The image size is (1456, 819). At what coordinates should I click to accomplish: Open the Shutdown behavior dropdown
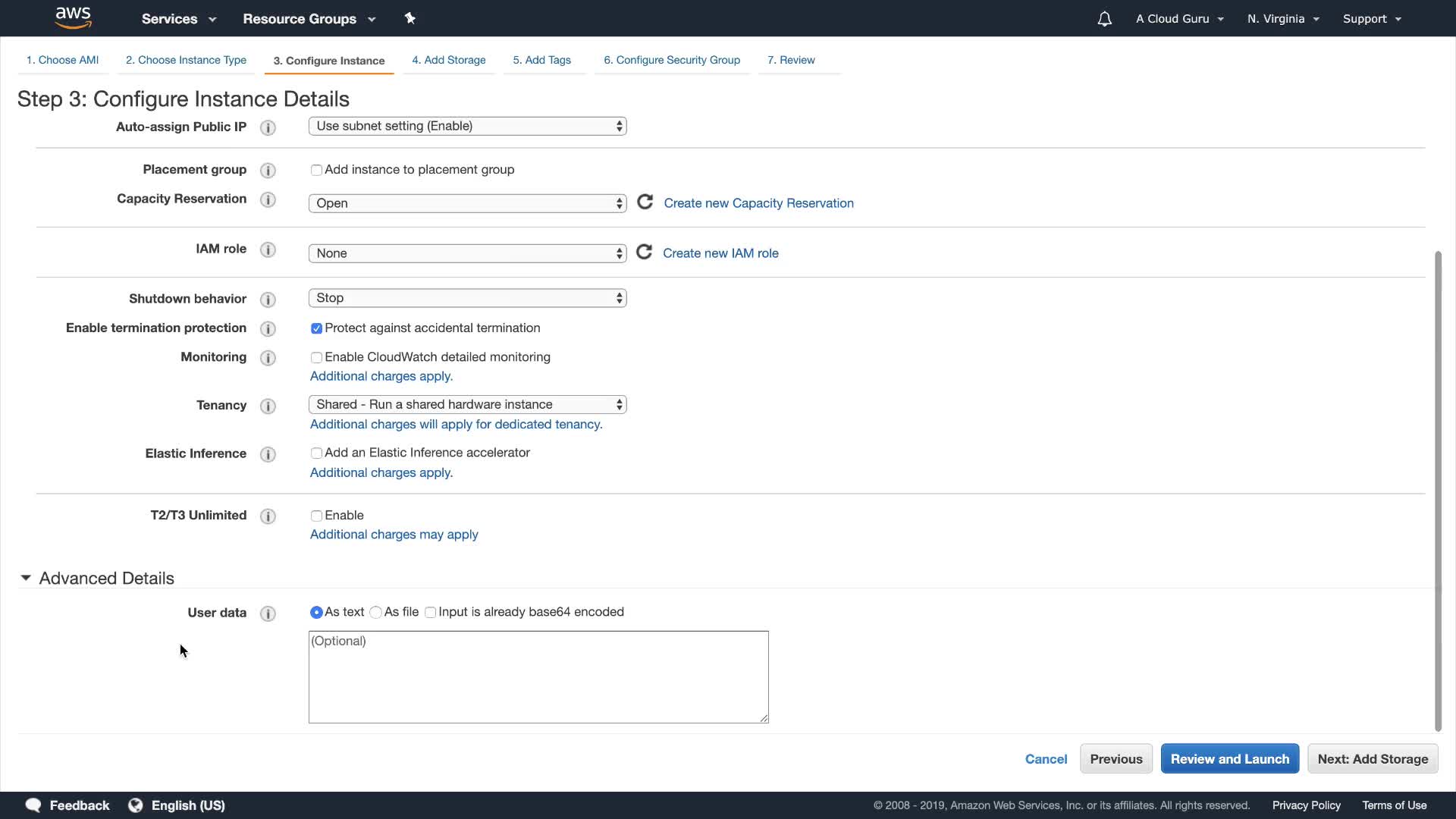pyautogui.click(x=467, y=298)
